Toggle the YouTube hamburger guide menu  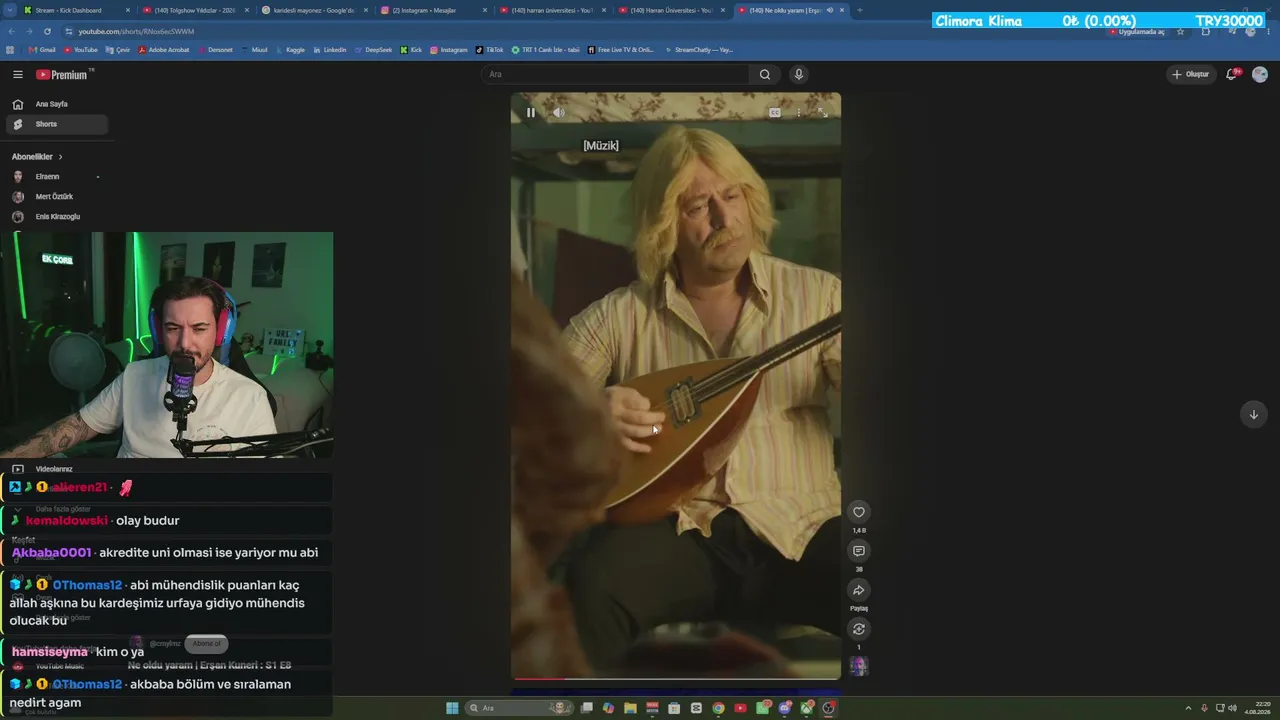click(x=18, y=74)
